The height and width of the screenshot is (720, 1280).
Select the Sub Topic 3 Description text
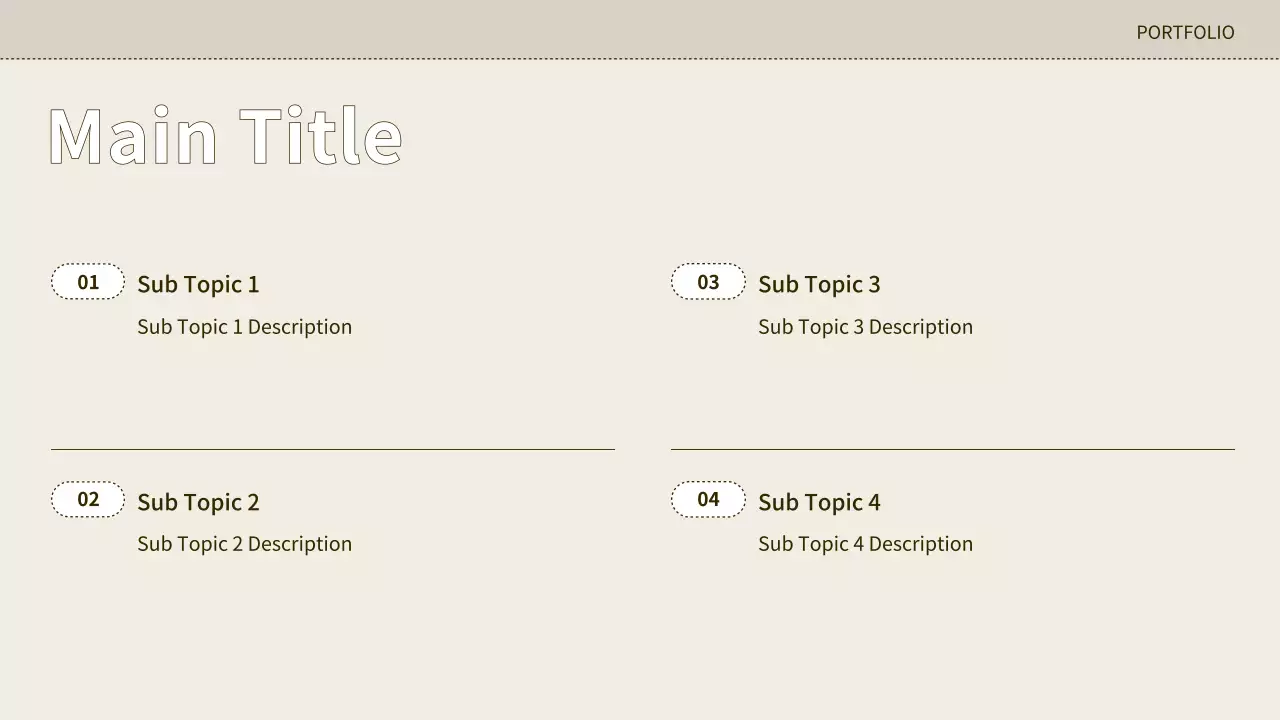(x=865, y=327)
